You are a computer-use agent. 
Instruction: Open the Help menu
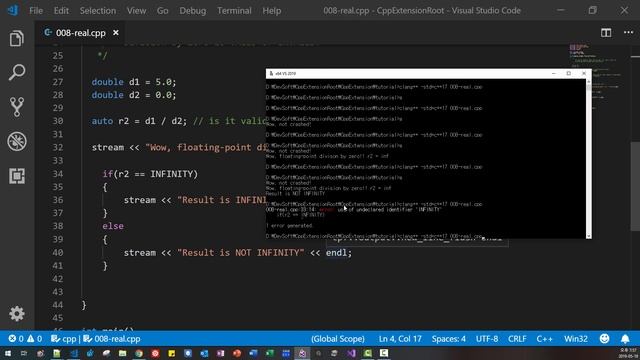pos(271,11)
